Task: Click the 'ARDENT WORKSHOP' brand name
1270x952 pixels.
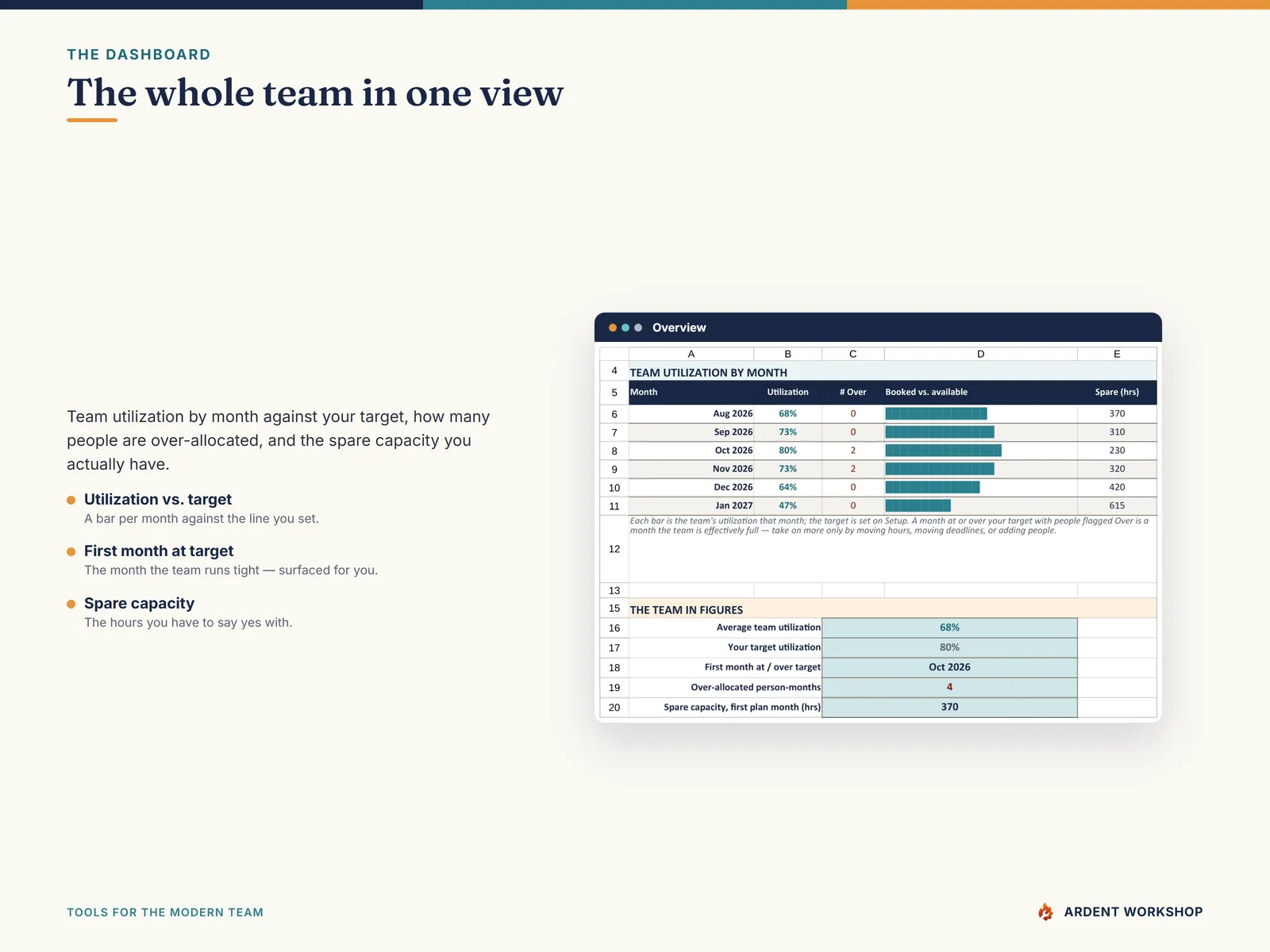Action: coord(1133,912)
